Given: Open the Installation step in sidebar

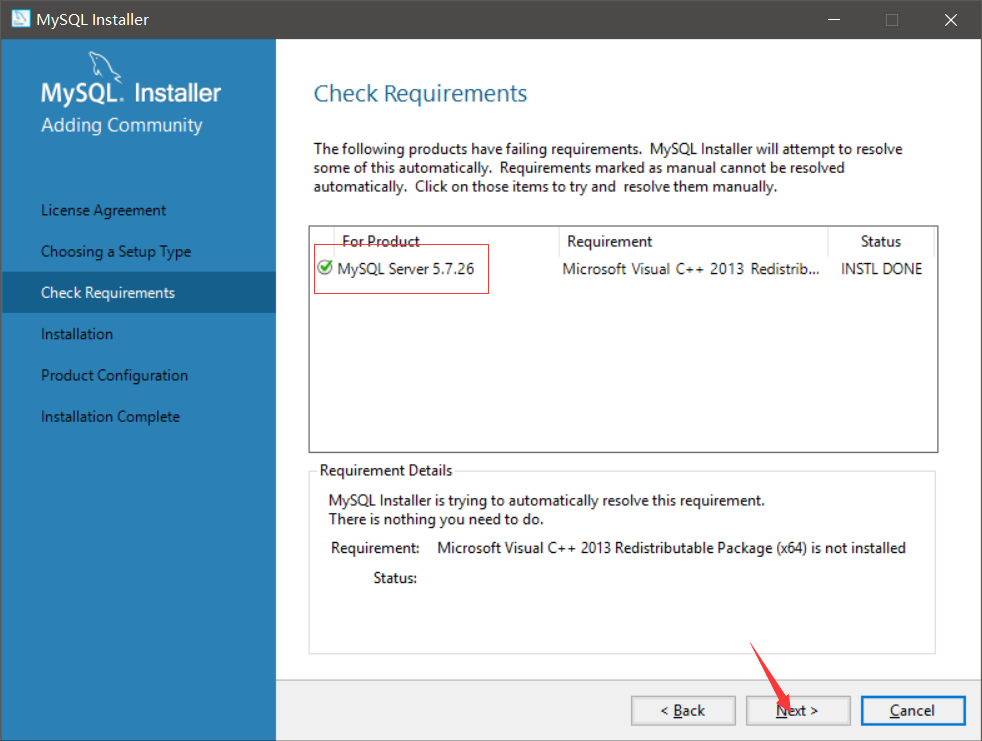Looking at the screenshot, I should pyautogui.click(x=77, y=334).
